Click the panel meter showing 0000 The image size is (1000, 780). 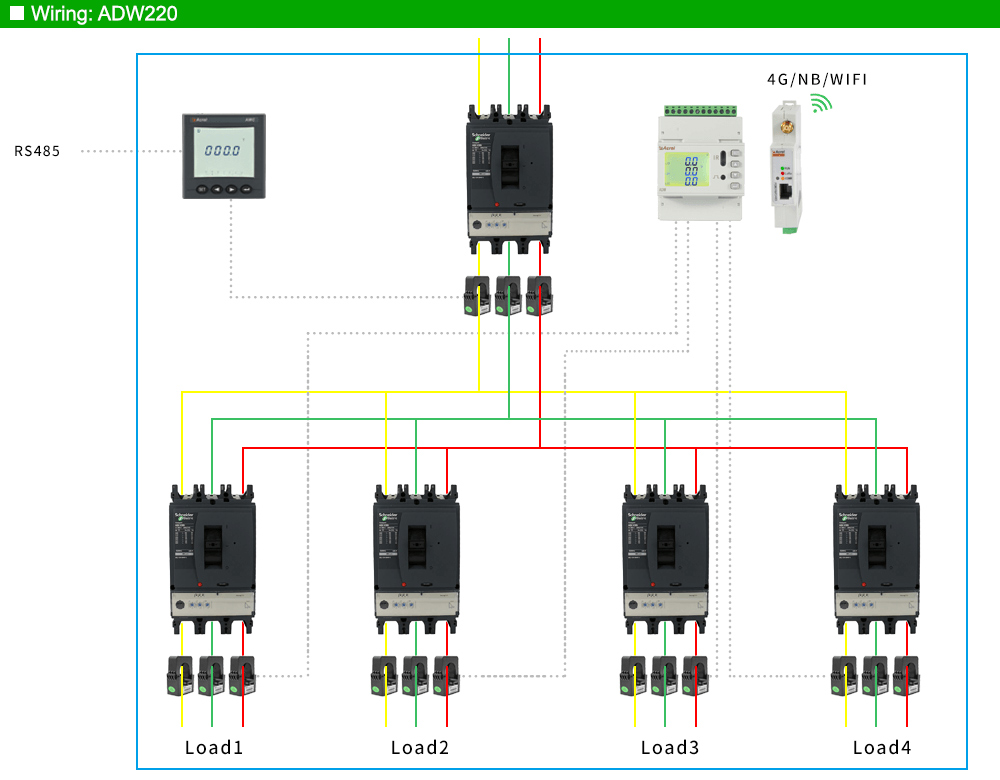(x=224, y=156)
